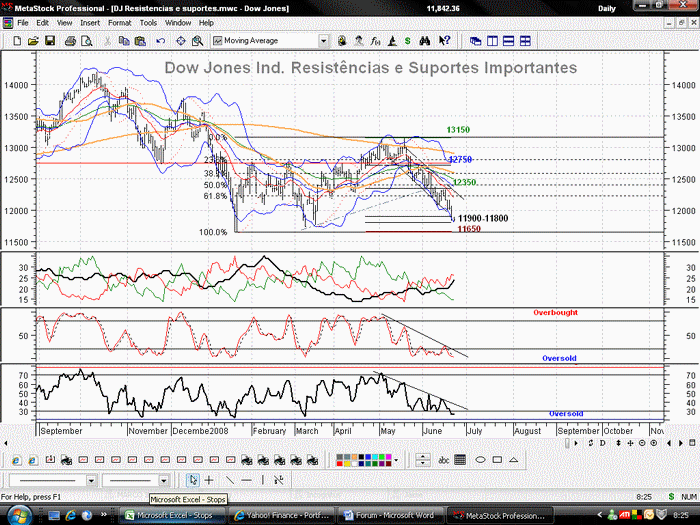Open the Format menu
Viewport: 700px width, 525px height.
tap(120, 23)
